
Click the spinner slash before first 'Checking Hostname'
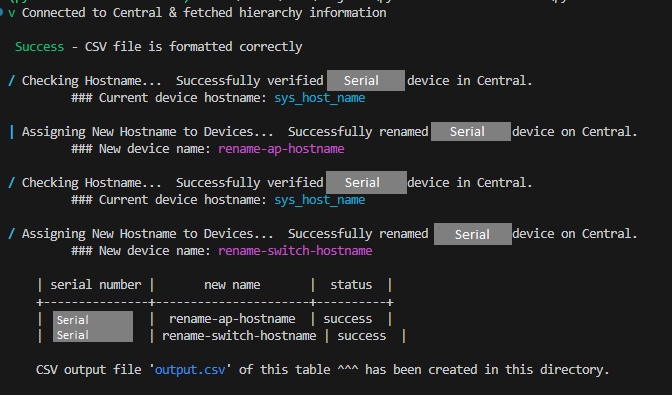tap(12, 81)
